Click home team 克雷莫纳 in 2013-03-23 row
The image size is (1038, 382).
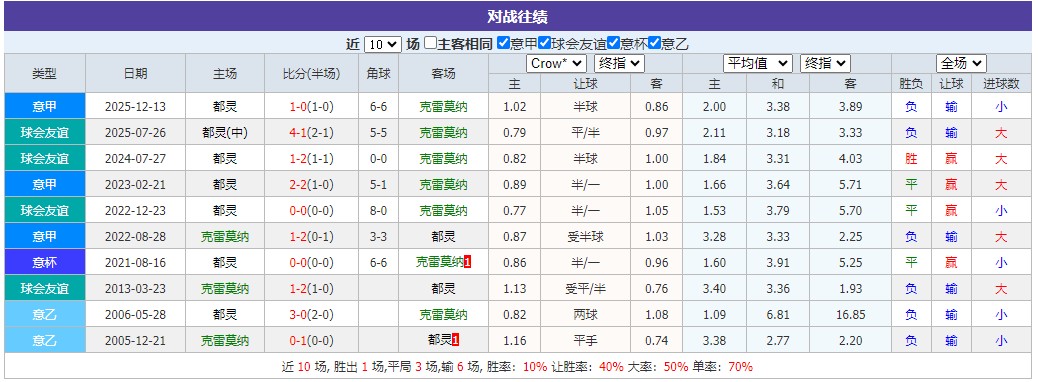pos(225,289)
